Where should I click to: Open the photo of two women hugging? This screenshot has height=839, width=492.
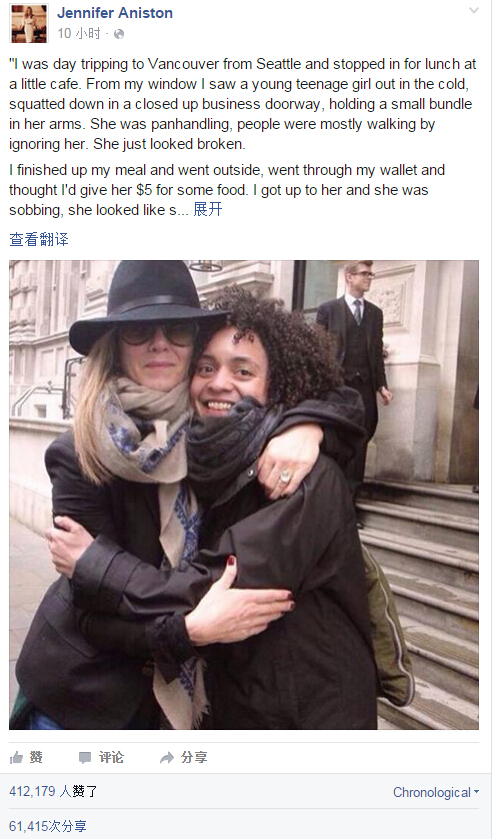point(244,495)
